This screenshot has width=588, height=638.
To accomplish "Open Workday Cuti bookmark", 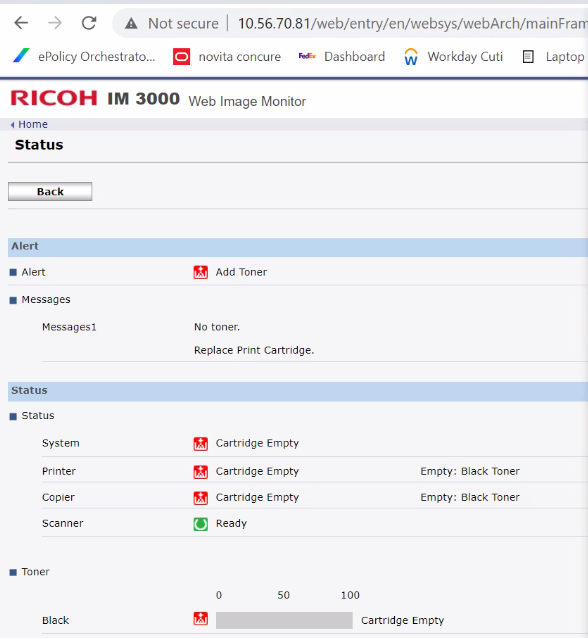I will coord(453,57).
